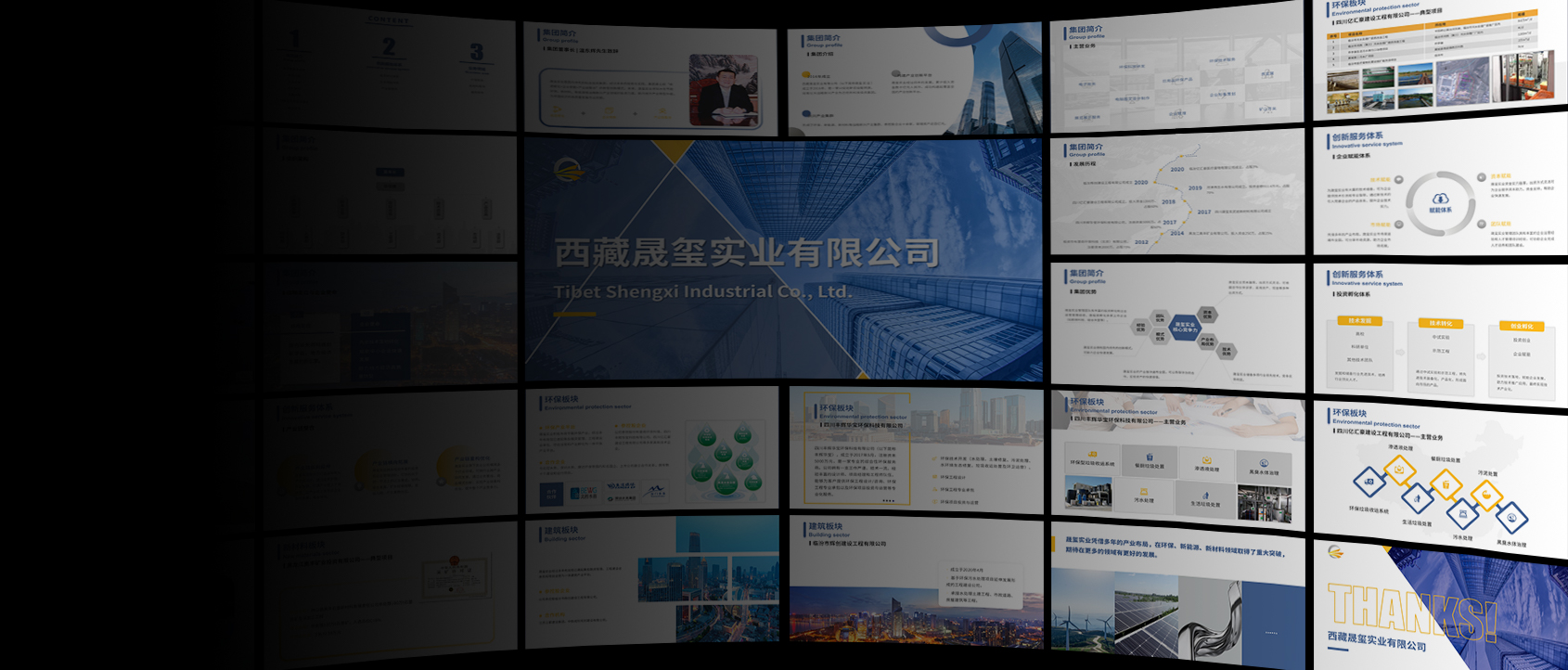This screenshot has width=1568, height=670.
Task: Click the icon in the 黑臭水体治理 grid tile
Action: click(x=1264, y=463)
